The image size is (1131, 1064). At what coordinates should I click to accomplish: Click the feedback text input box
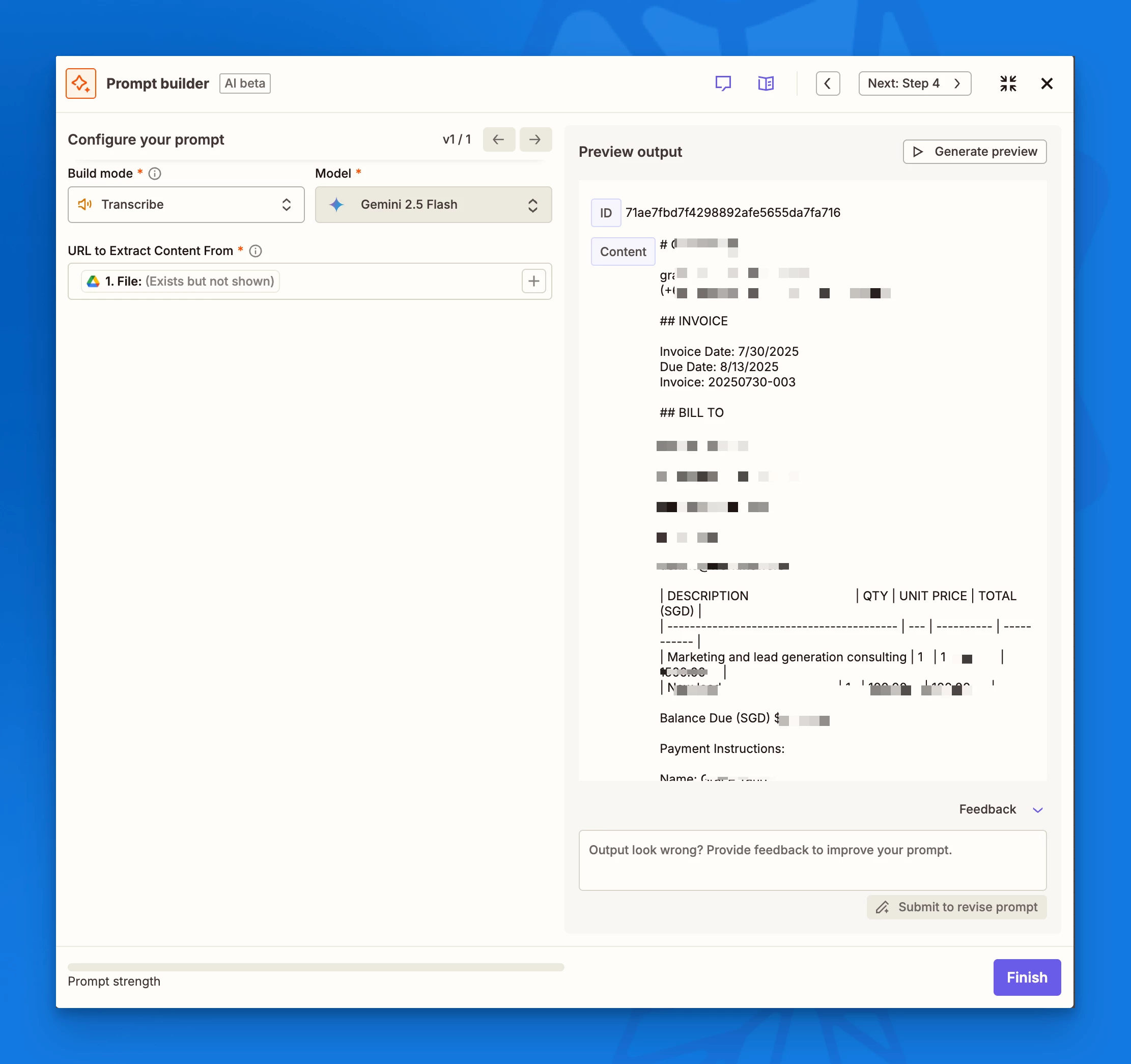[x=812, y=860]
